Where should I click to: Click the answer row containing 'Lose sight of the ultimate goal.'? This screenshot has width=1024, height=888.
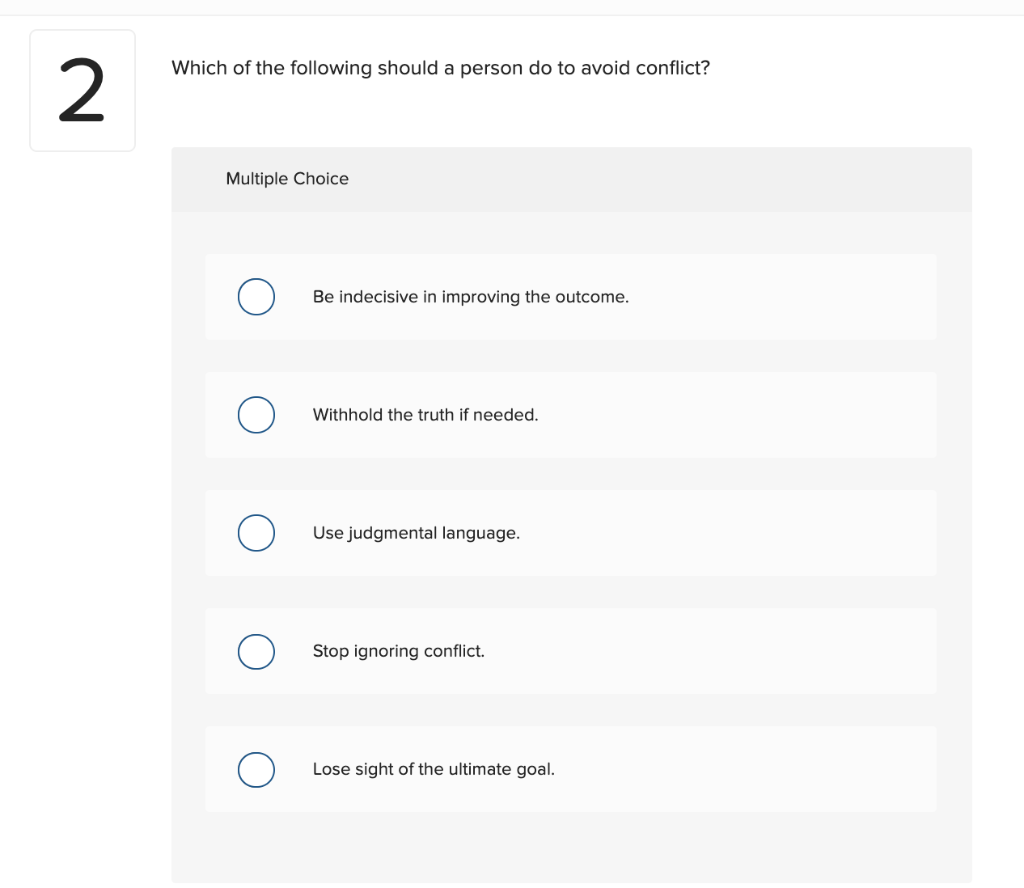(570, 770)
